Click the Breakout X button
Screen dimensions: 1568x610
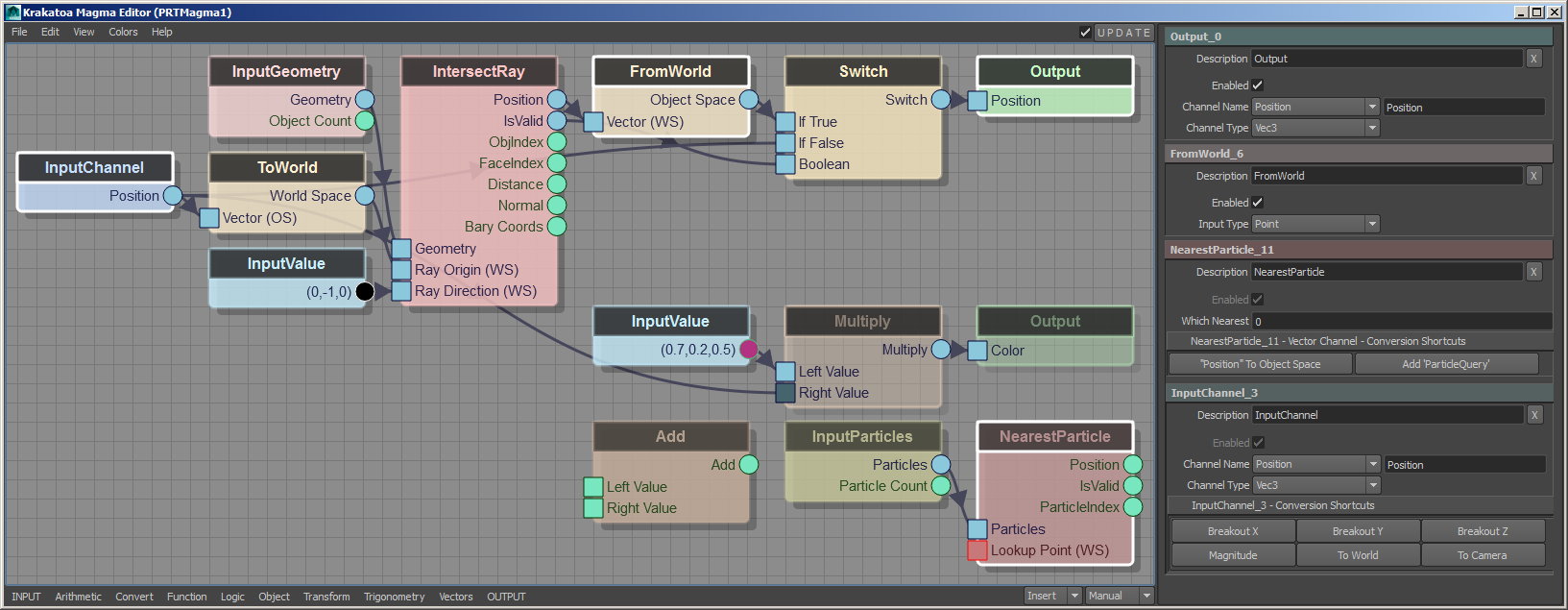coord(1233,531)
